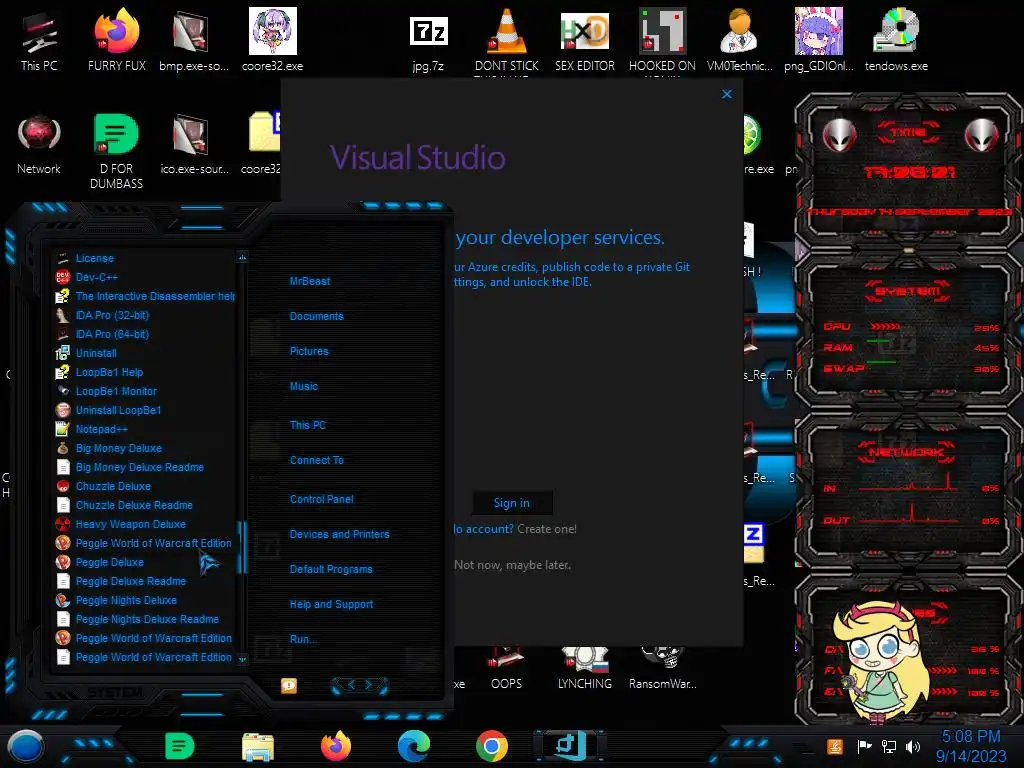The image size is (1024, 768).
Task: Open bmp.exe-so... desktop file
Action: click(193, 40)
